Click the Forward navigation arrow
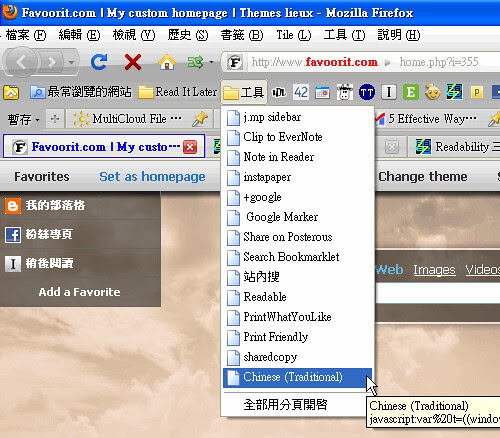This screenshot has width=500, height=438. (51, 62)
